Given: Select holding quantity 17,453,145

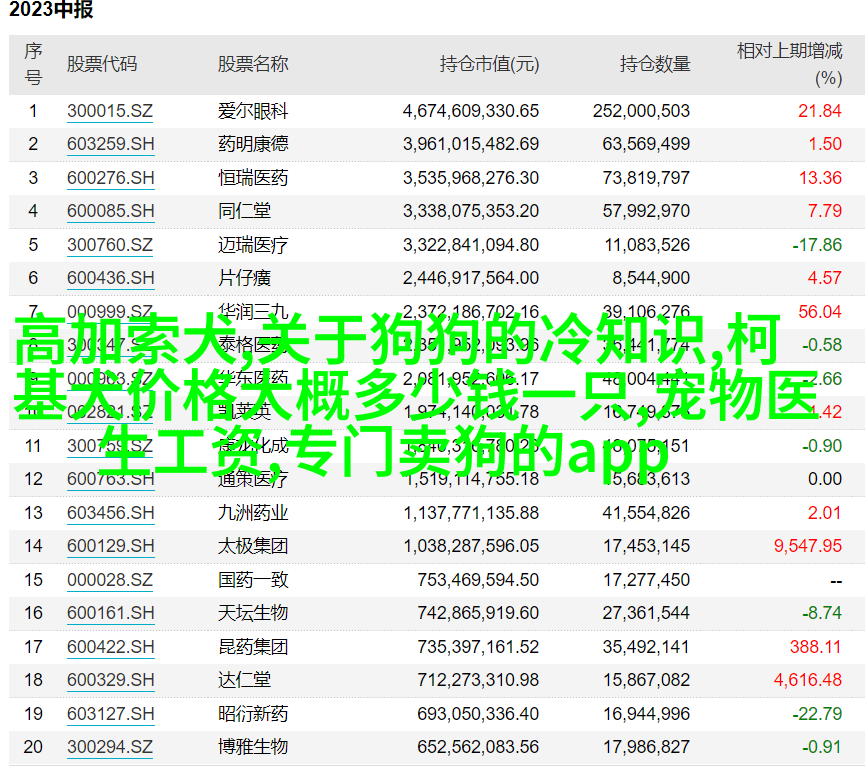Looking at the screenshot, I should tap(647, 546).
